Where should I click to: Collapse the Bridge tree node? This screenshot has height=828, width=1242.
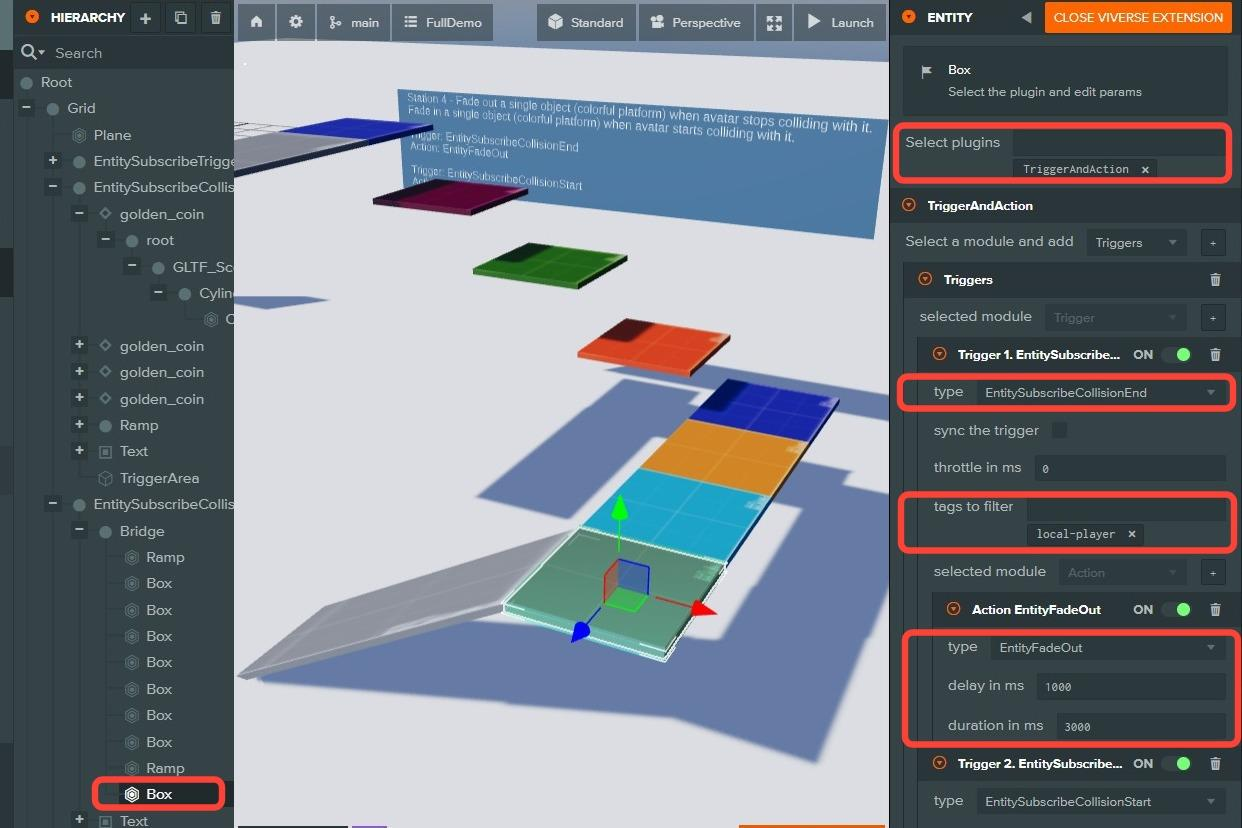(79, 531)
